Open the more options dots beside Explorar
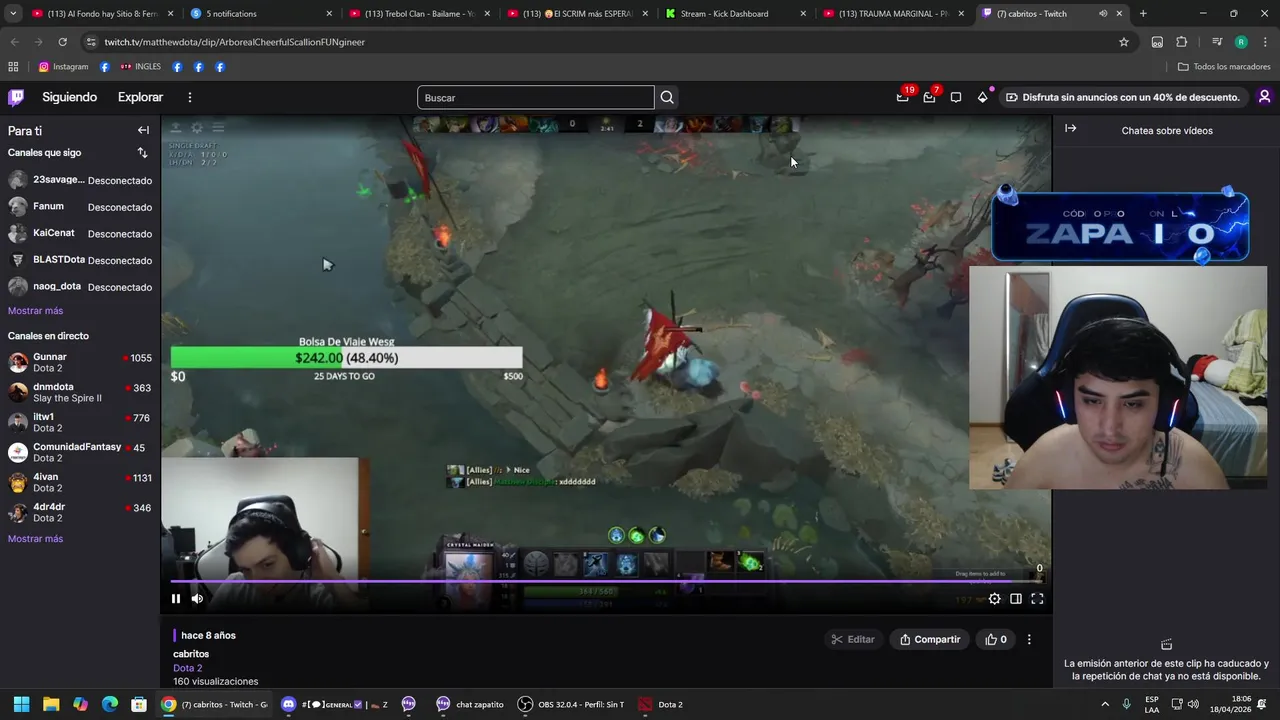 point(189,97)
